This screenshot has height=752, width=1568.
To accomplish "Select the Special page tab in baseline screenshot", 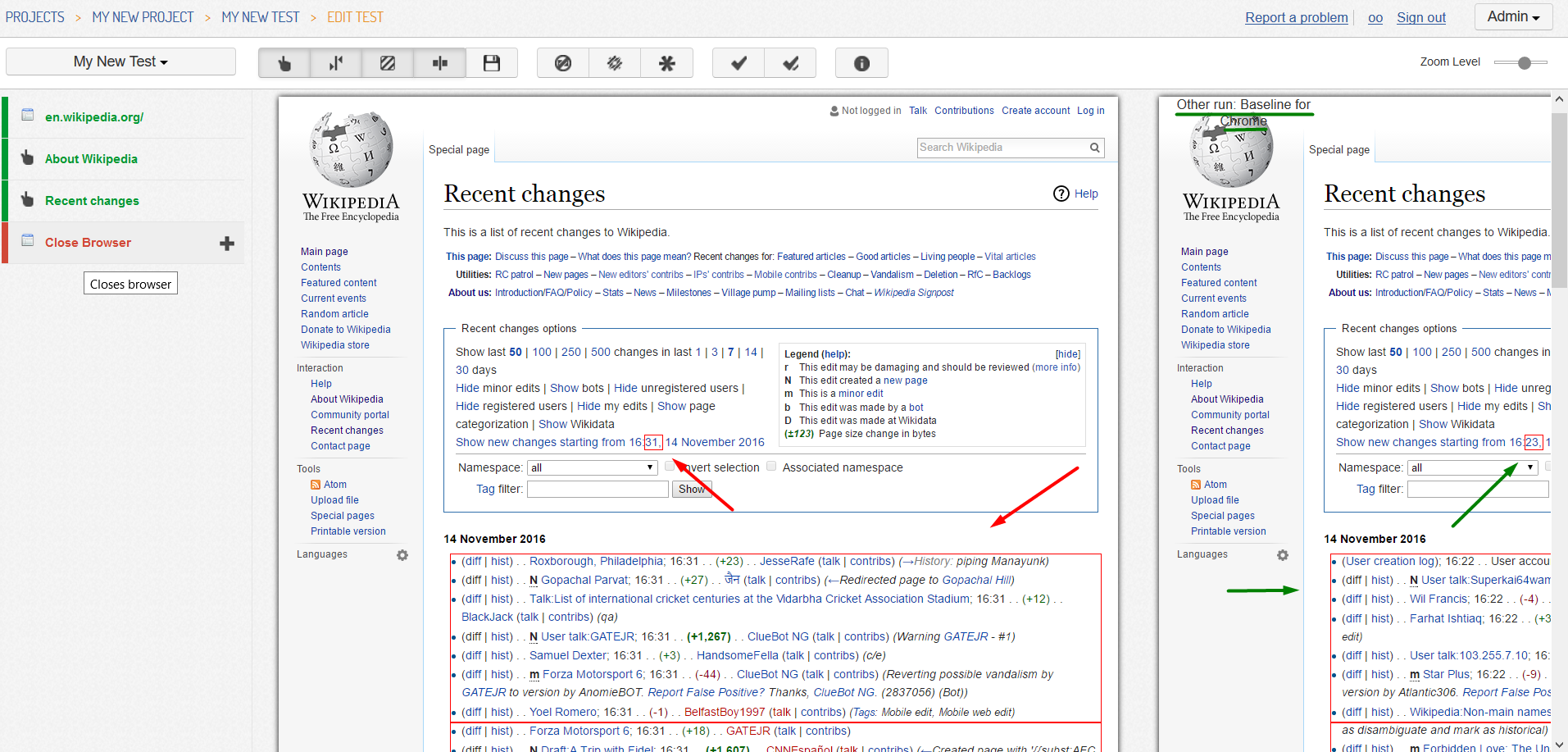I will point(1339,149).
